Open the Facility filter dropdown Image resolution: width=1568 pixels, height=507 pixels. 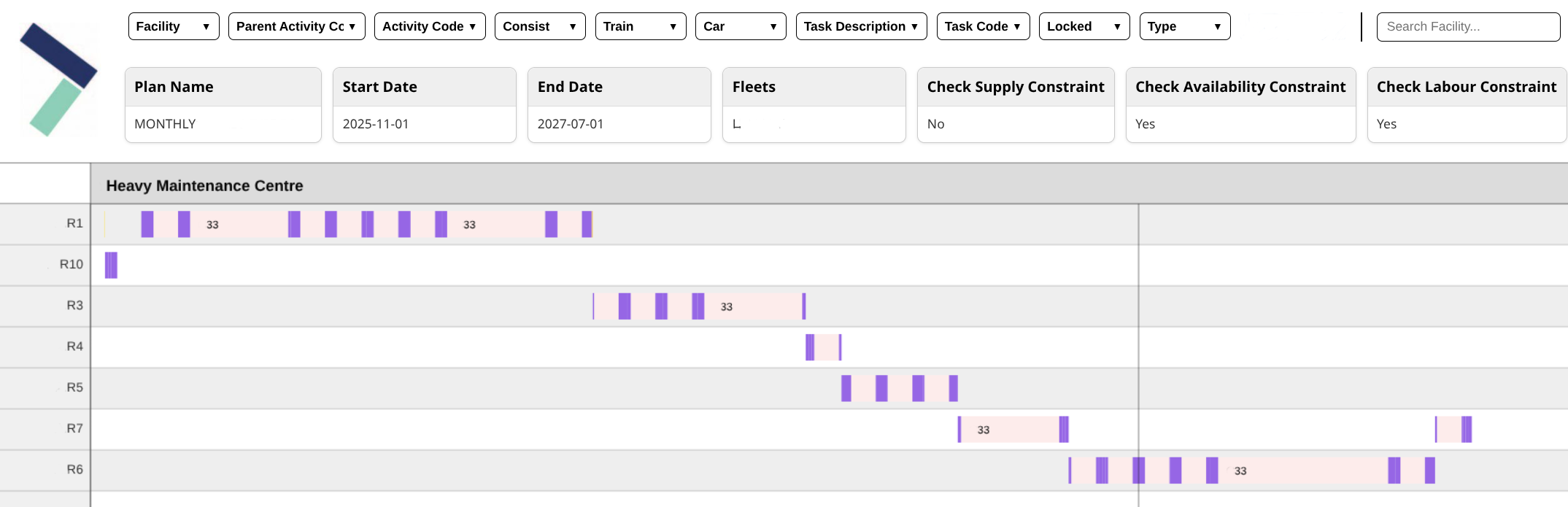point(174,26)
